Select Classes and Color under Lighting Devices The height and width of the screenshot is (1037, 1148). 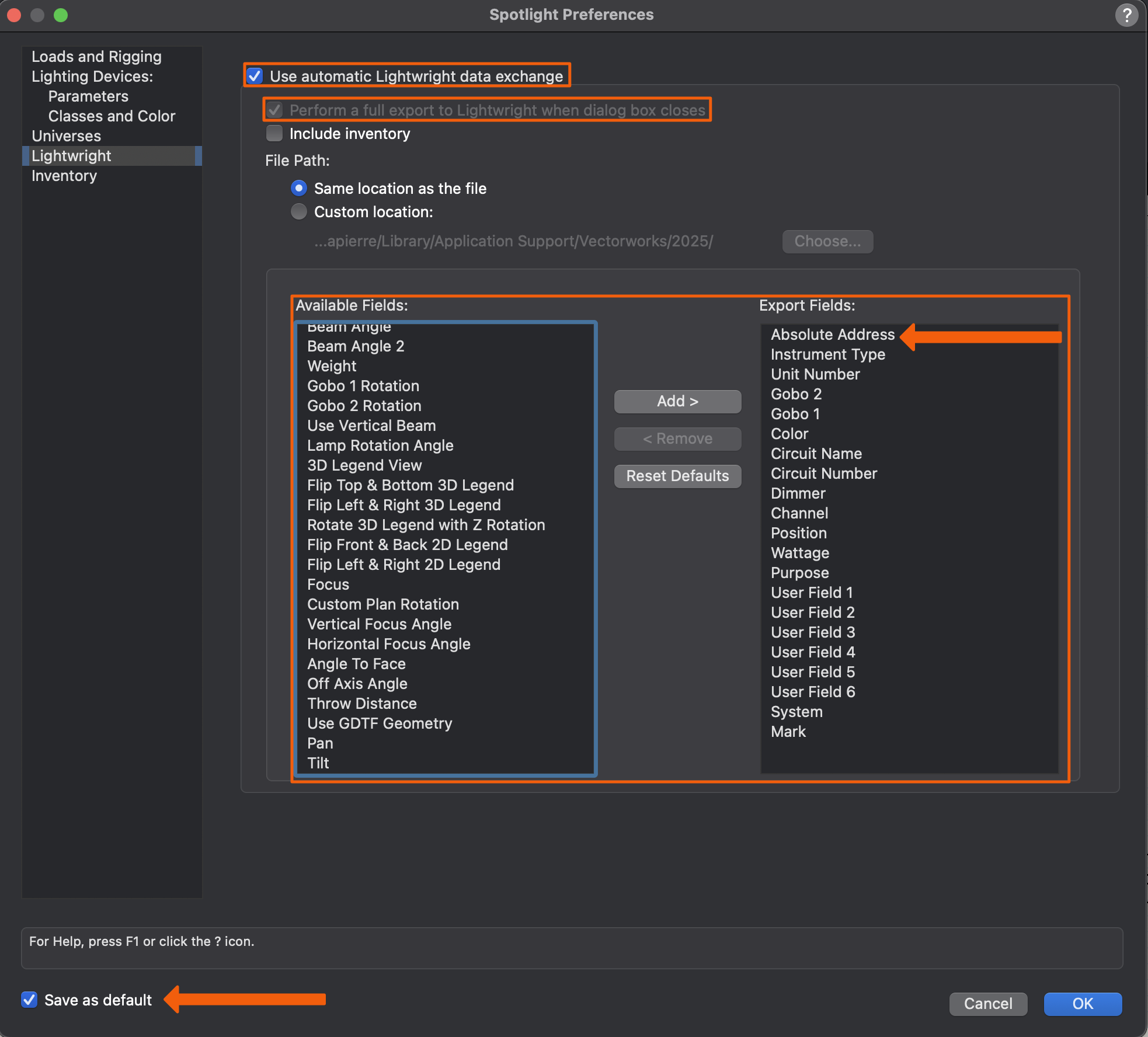coord(112,116)
